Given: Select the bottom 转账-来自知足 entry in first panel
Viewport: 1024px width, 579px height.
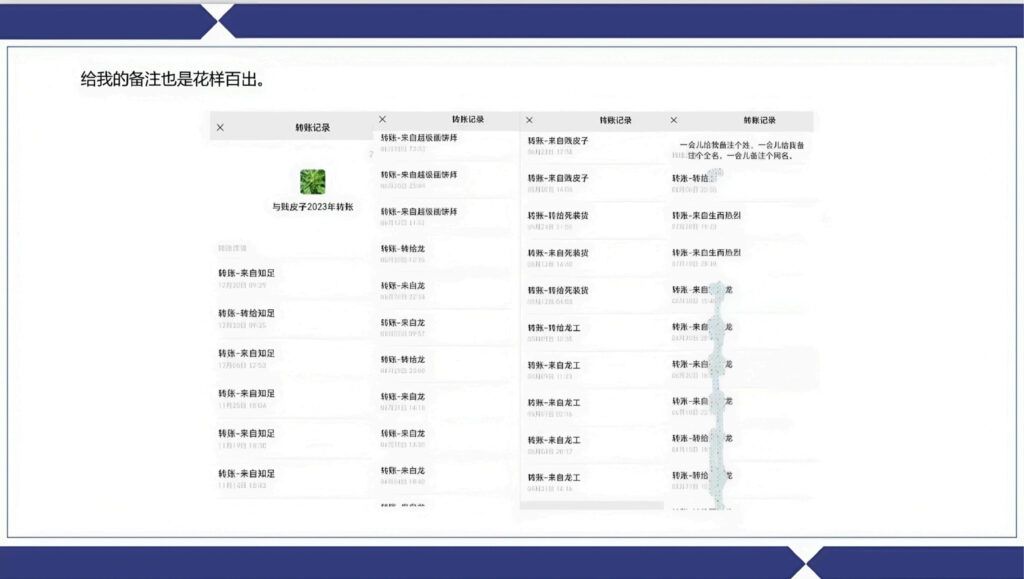Looking at the screenshot, I should click(x=247, y=473).
